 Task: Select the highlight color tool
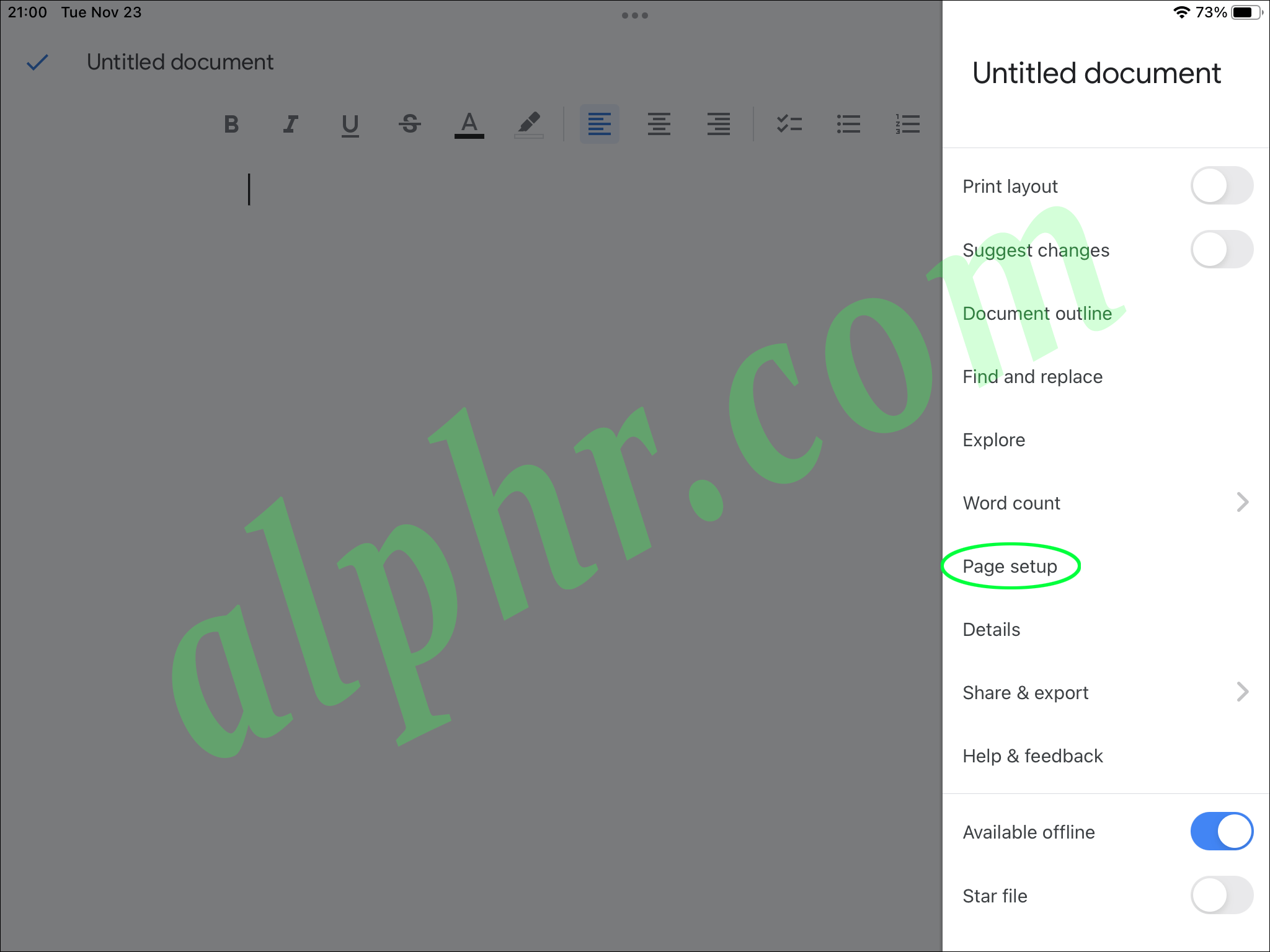point(528,124)
